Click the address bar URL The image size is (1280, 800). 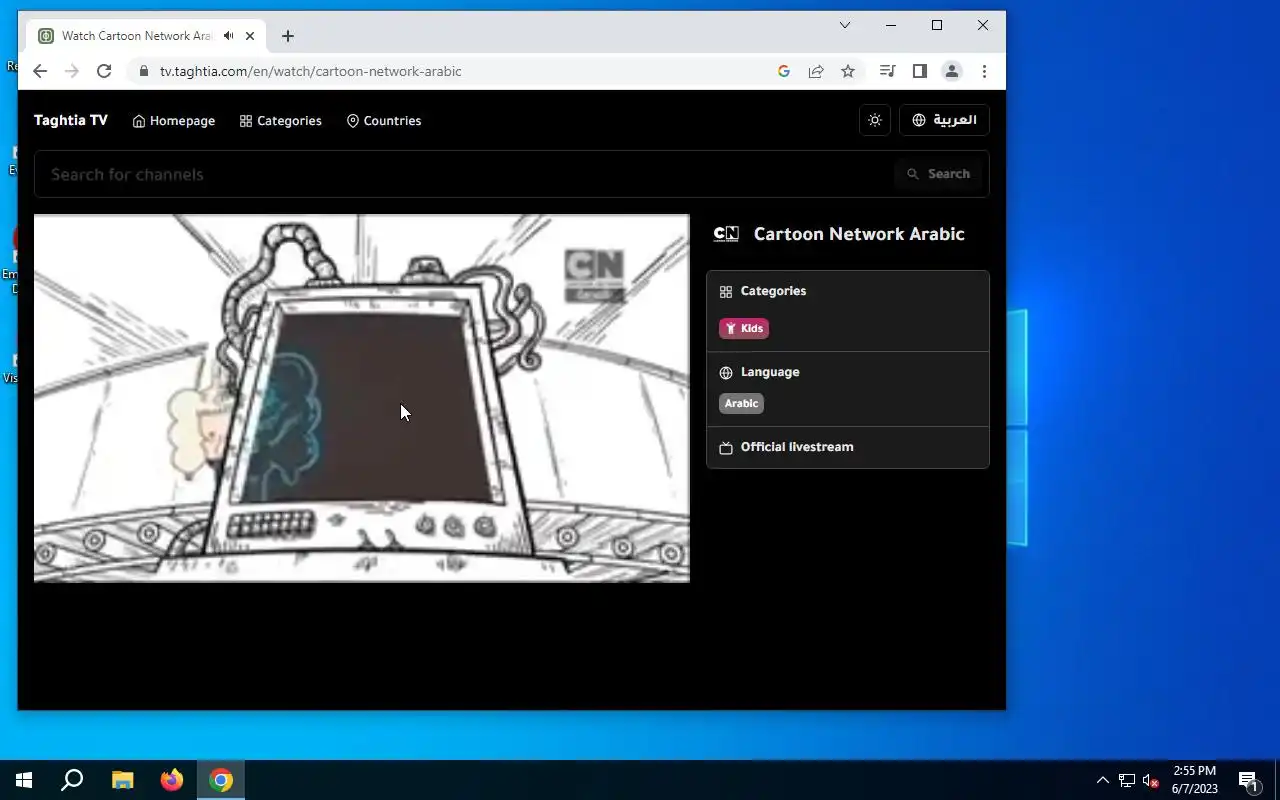[311, 71]
